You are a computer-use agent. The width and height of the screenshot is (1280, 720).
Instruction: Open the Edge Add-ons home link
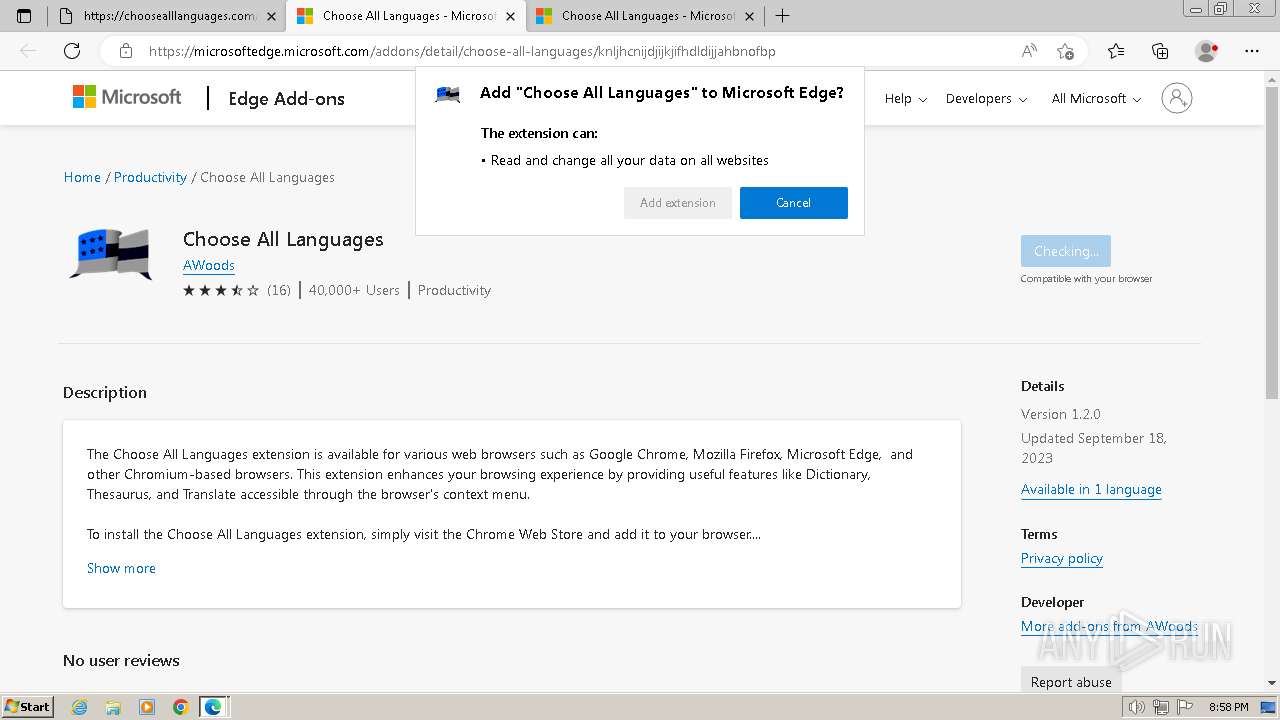click(x=286, y=98)
